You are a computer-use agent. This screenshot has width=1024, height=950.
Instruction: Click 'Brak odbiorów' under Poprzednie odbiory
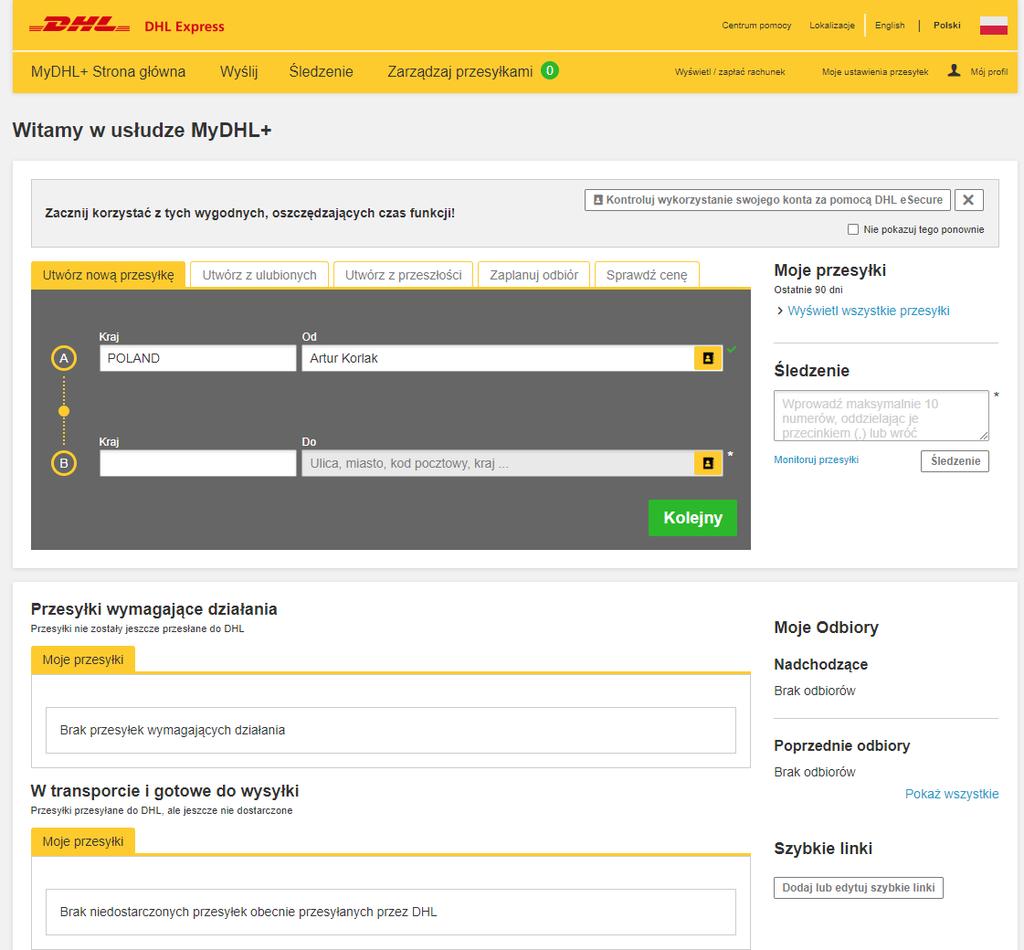(814, 772)
